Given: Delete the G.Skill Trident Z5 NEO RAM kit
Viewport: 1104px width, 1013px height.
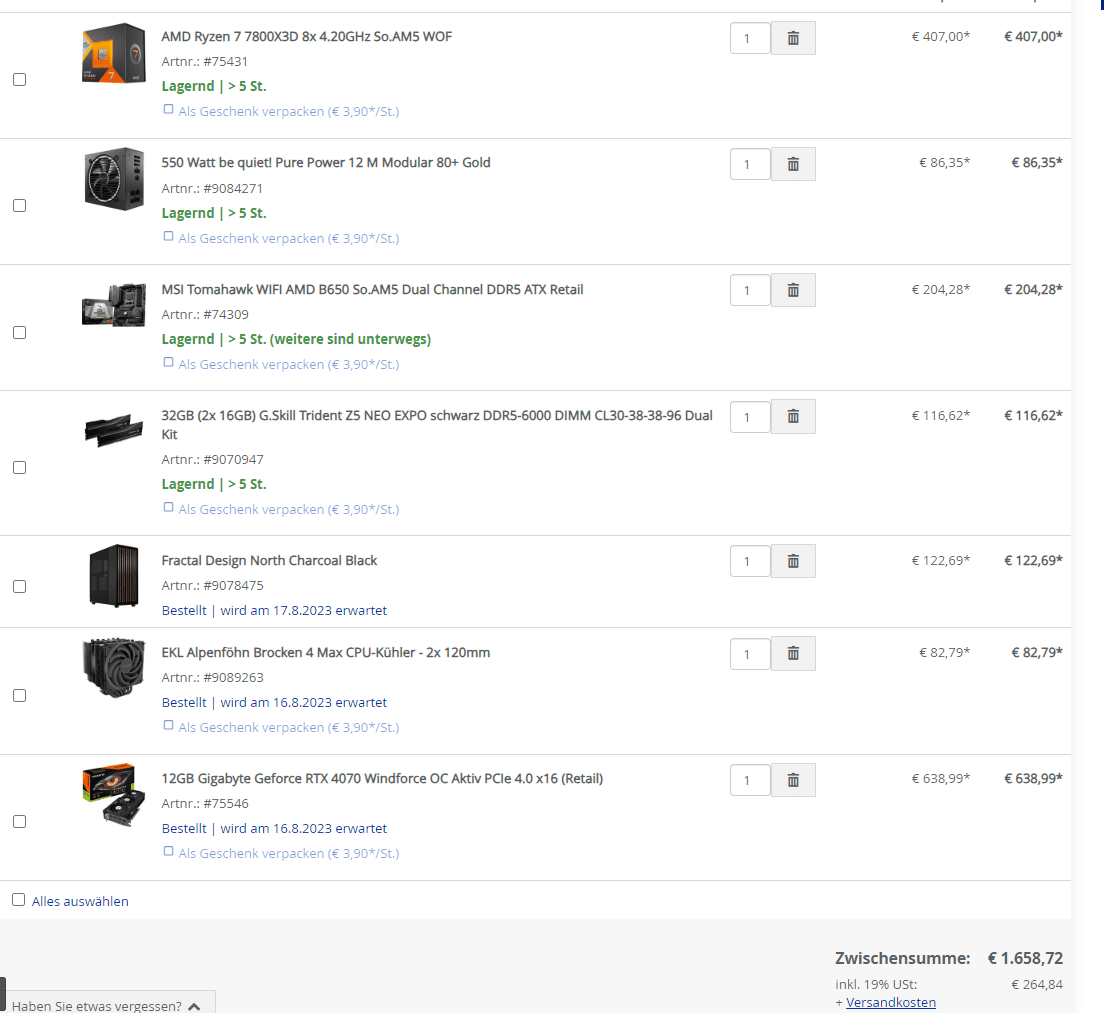Looking at the screenshot, I should (x=793, y=417).
